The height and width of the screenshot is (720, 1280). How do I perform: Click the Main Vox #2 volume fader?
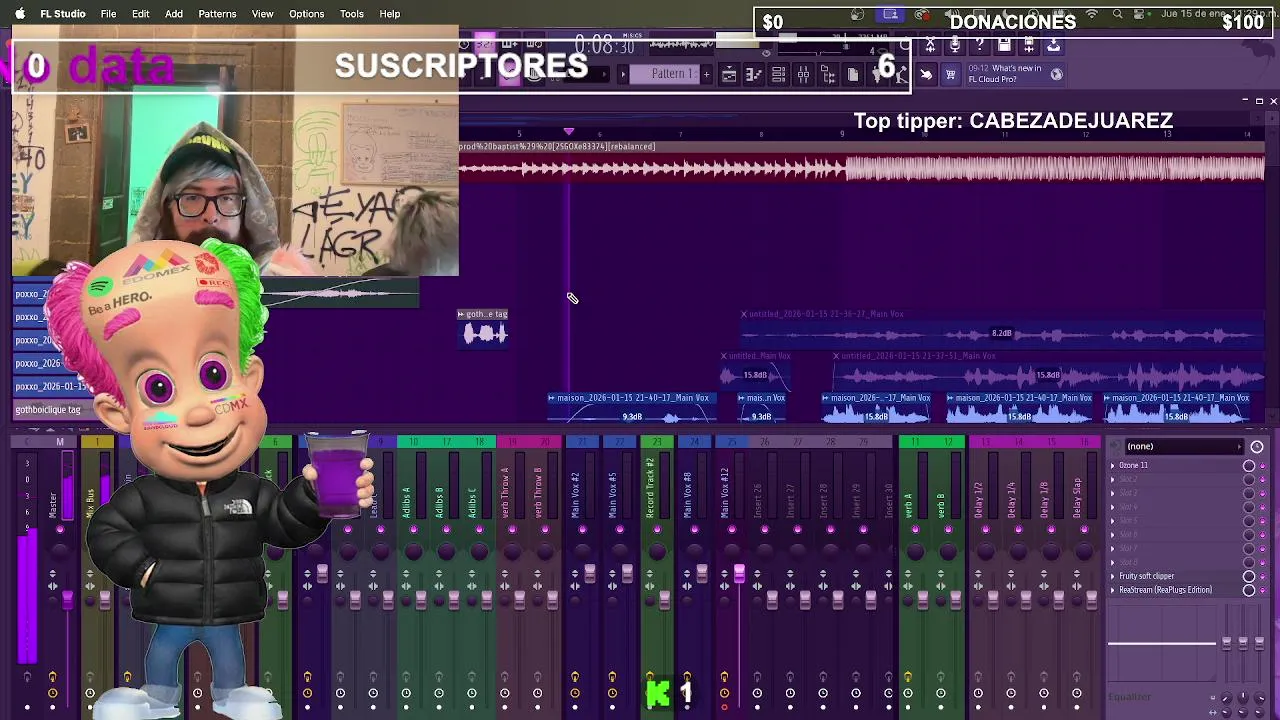pyautogui.click(x=590, y=573)
